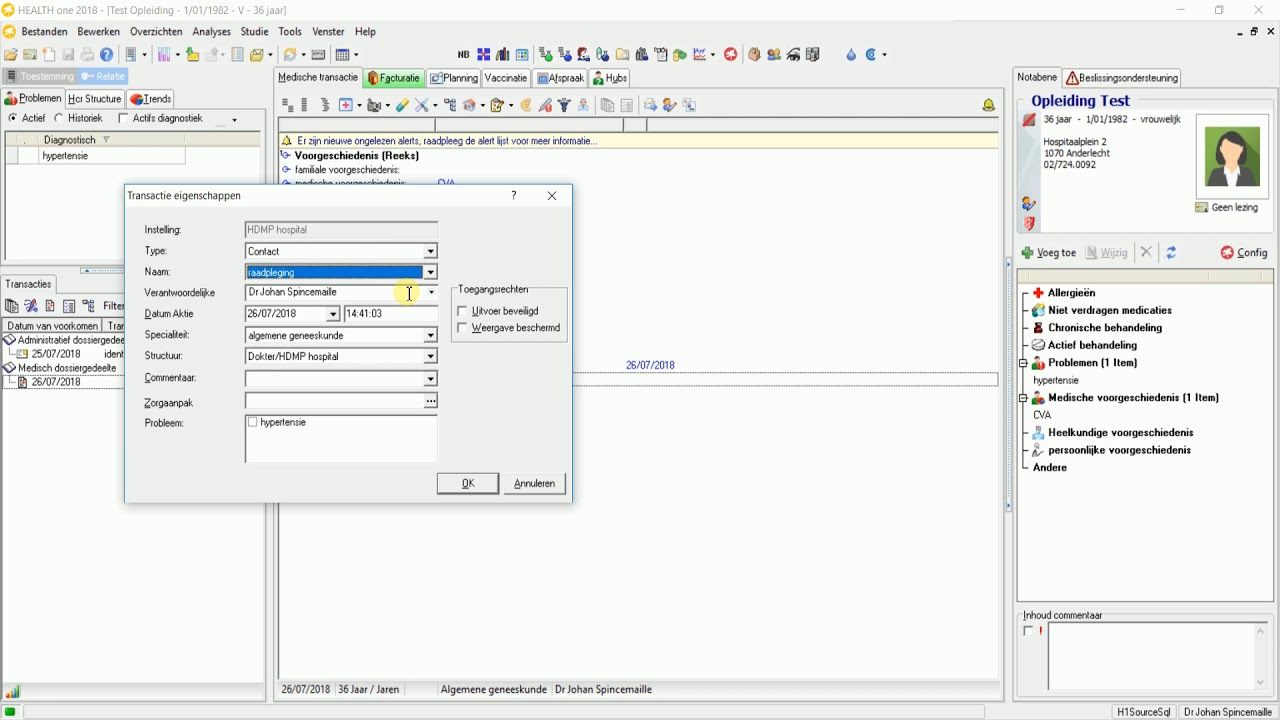Click the red circular star icon in toolbar
This screenshot has width=1280, height=720.
tap(731, 55)
